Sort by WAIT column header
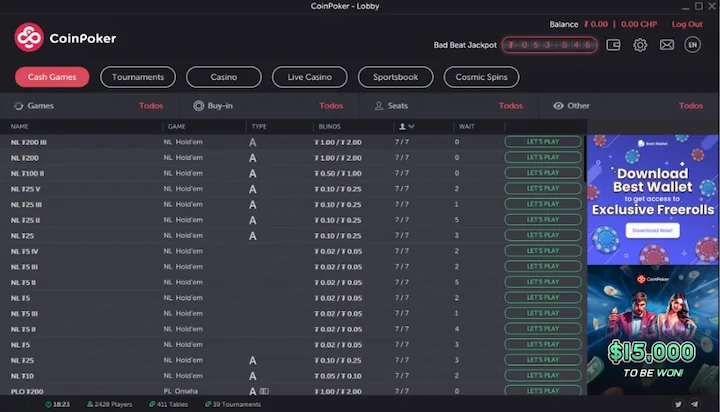720x412 pixels. pyautogui.click(x=466, y=126)
